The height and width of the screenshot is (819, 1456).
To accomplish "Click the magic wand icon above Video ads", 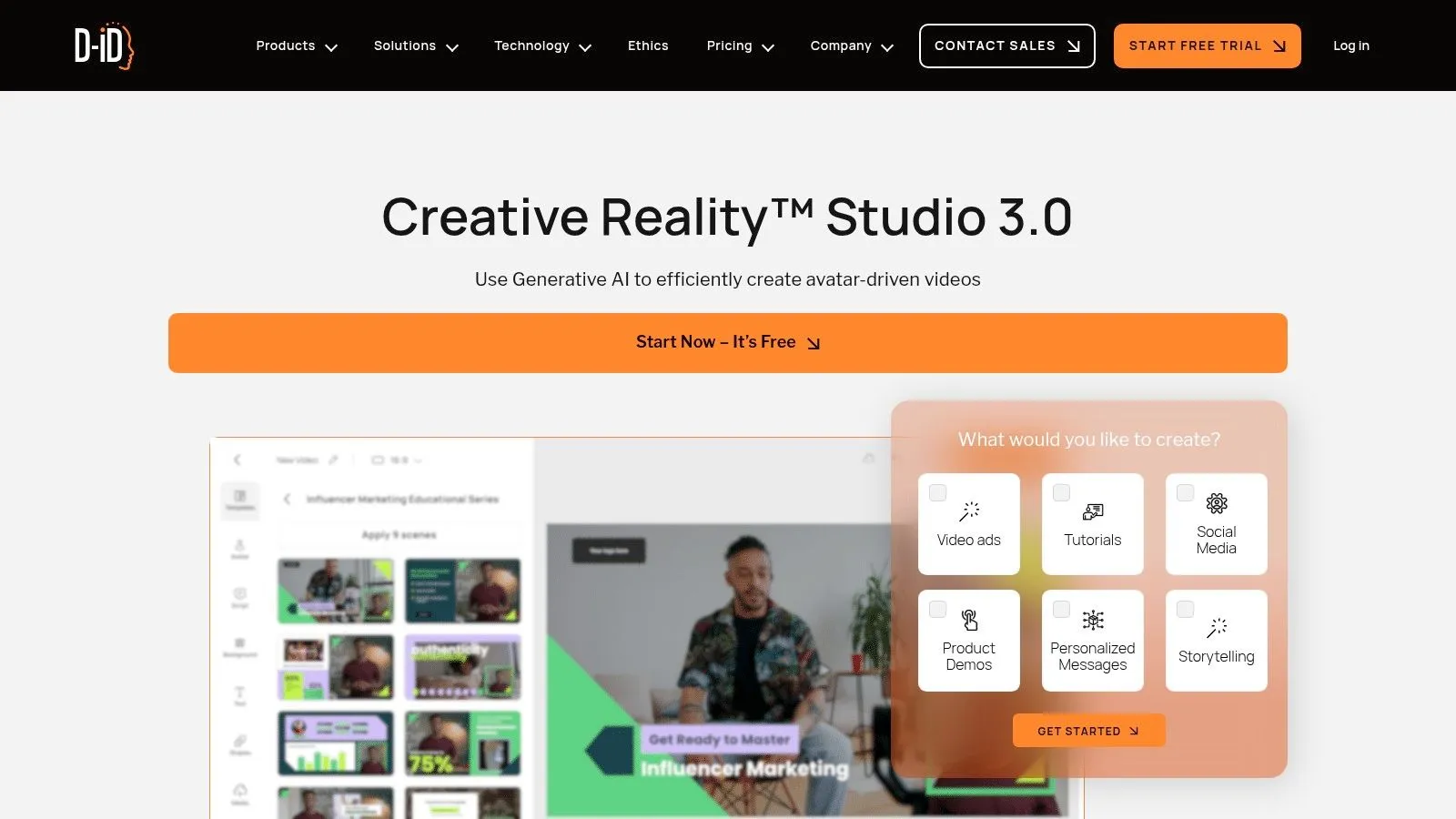I will coord(969,511).
